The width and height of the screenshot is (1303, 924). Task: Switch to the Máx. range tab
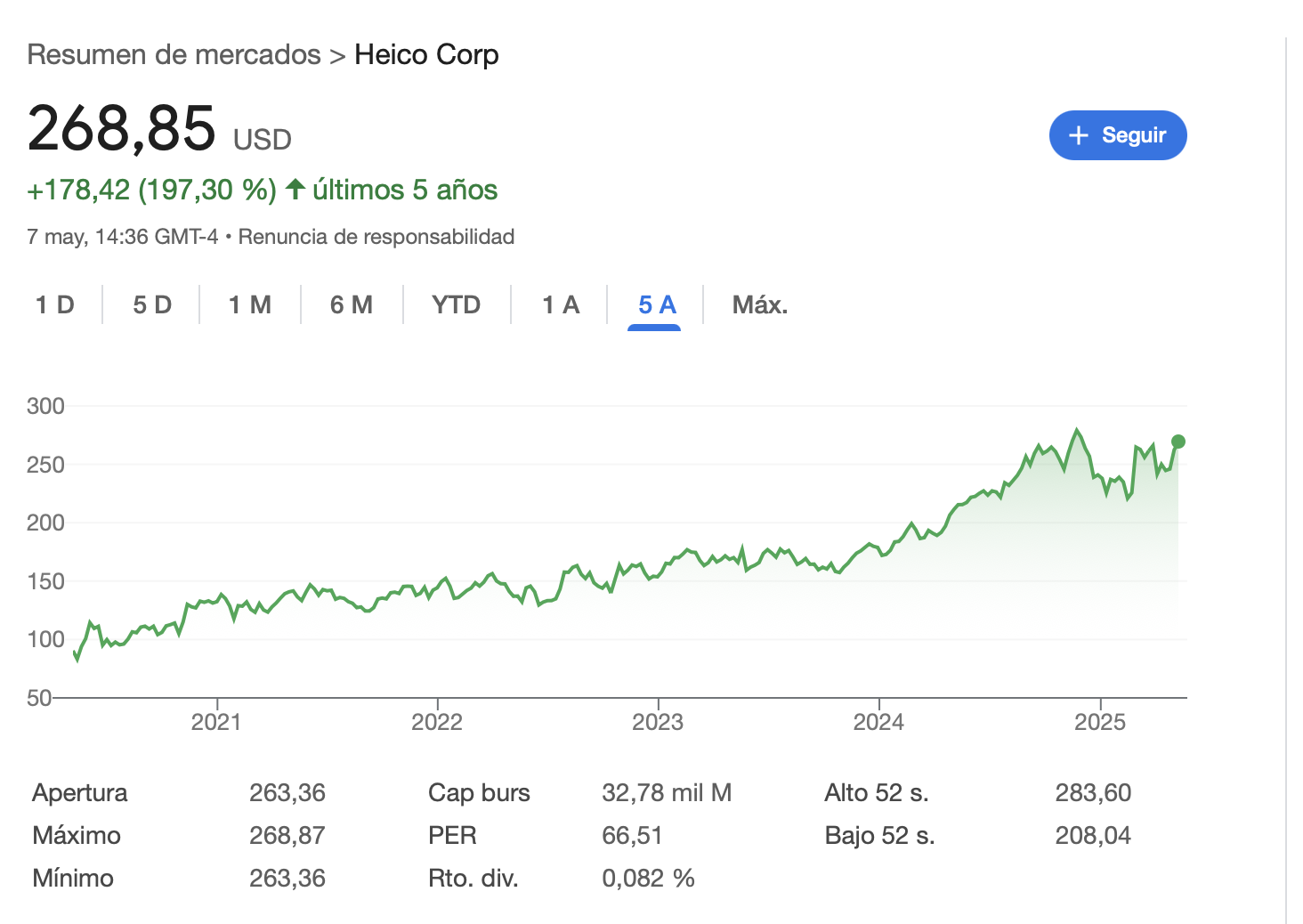click(x=759, y=305)
